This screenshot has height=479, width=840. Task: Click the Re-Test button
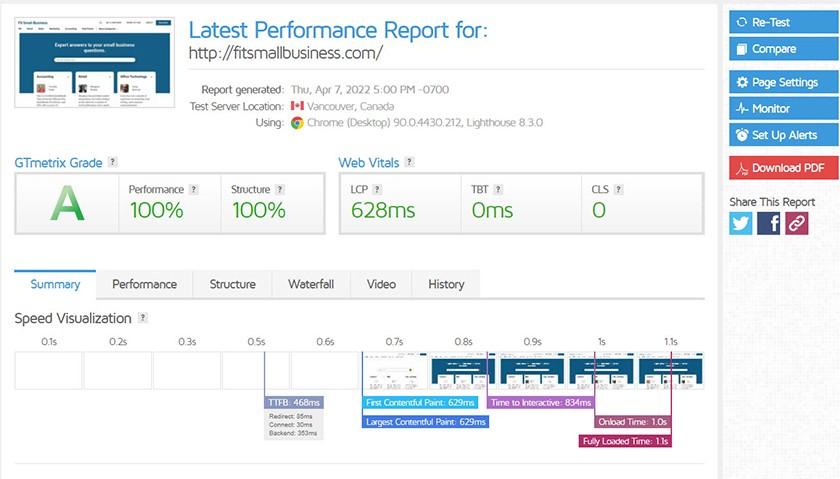[784, 22]
